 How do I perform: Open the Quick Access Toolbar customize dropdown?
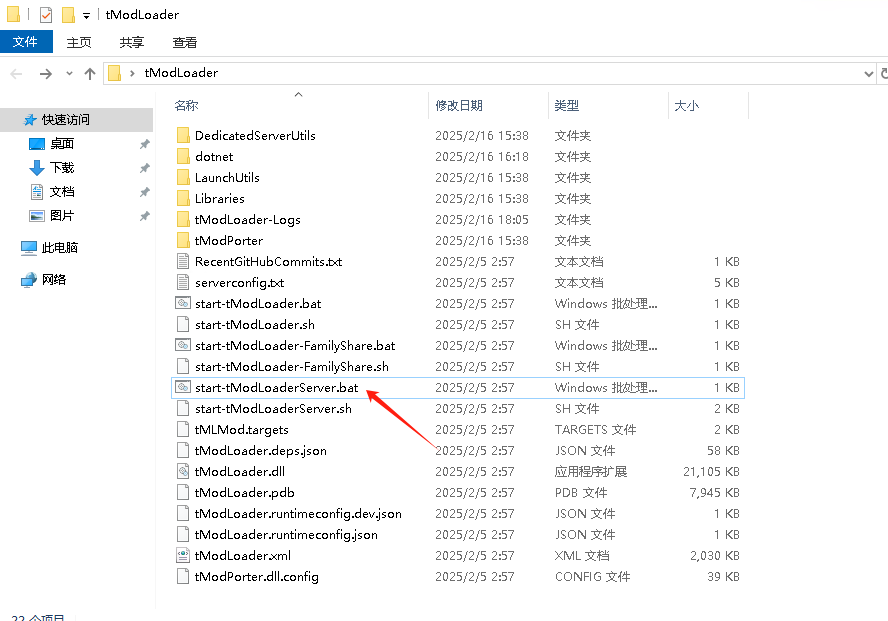[86, 16]
